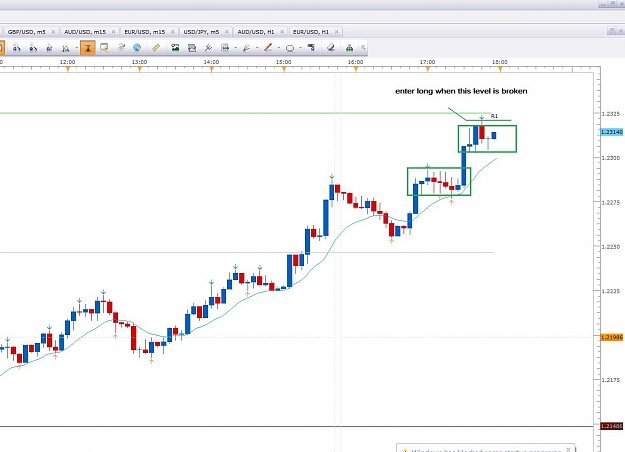
Task: Click the zoom in magnifier icon
Action: click(x=16, y=48)
